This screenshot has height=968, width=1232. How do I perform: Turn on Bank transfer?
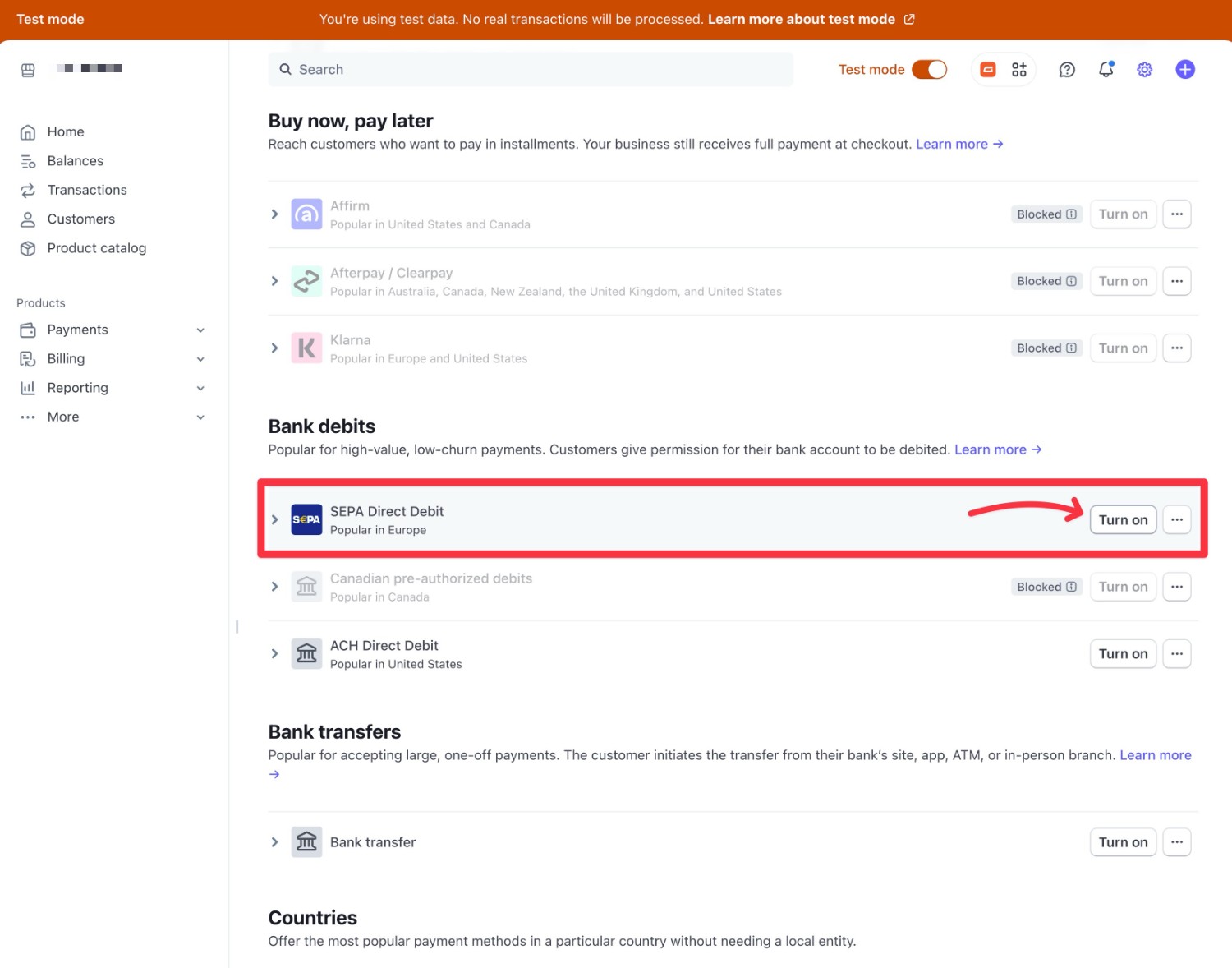pos(1123,842)
